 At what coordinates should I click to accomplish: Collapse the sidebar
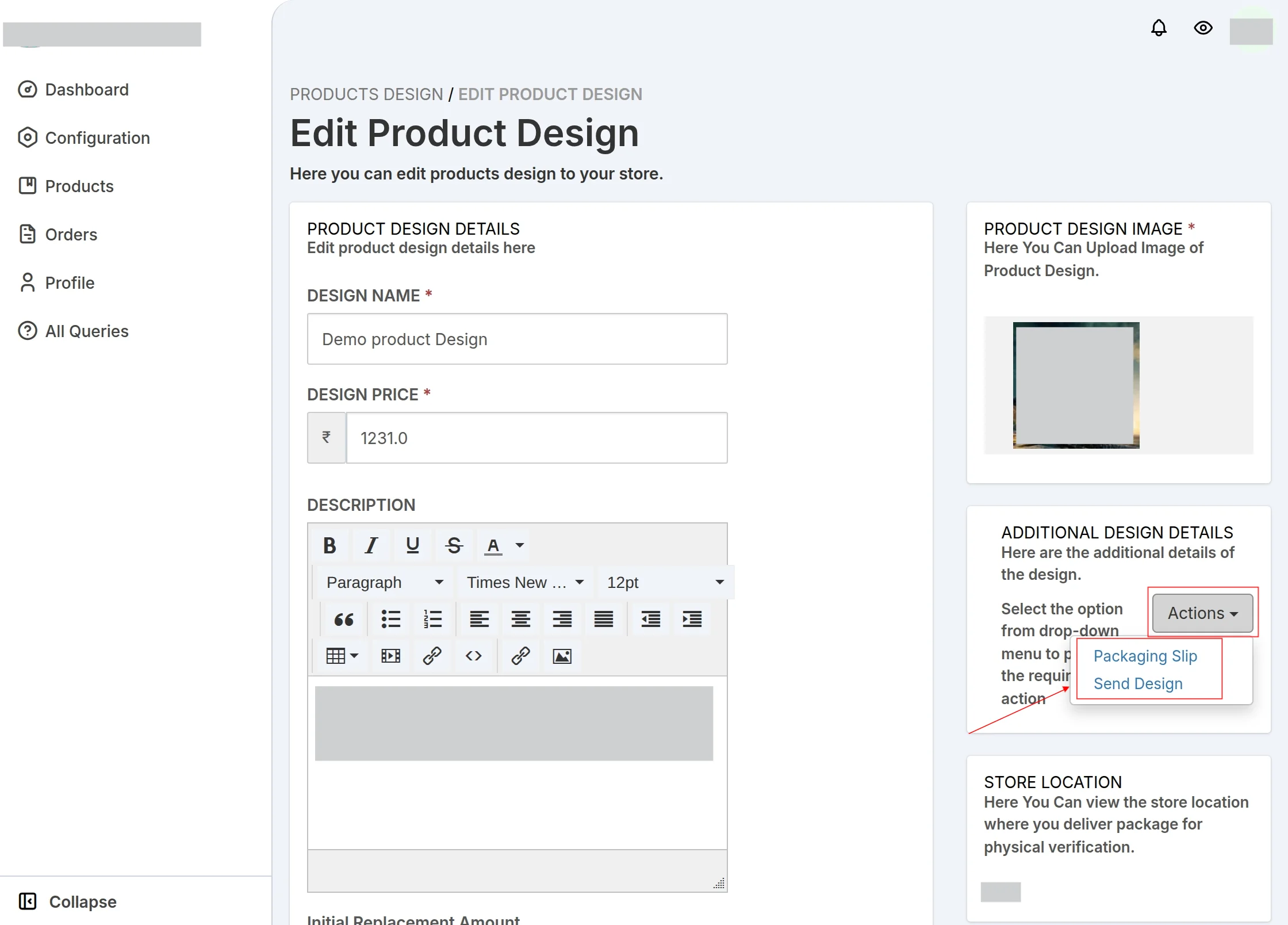(68, 901)
